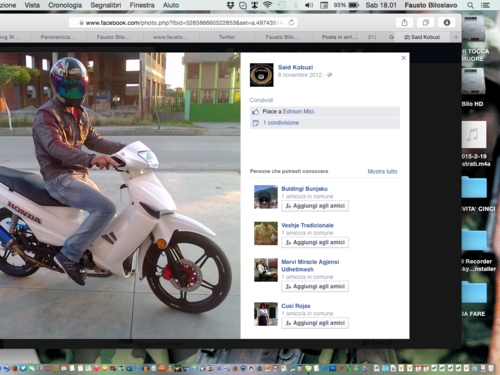Screen dimensions: 500x375
Task: Switch to the Panoramica tab
Action: [58, 37]
